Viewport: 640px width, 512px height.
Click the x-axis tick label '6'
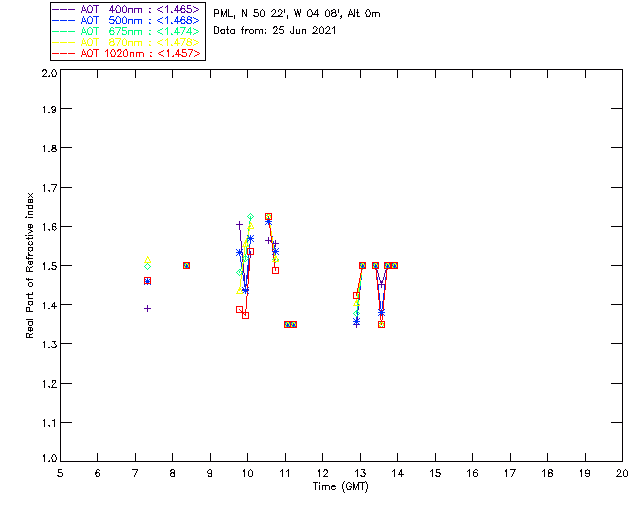tap(98, 473)
